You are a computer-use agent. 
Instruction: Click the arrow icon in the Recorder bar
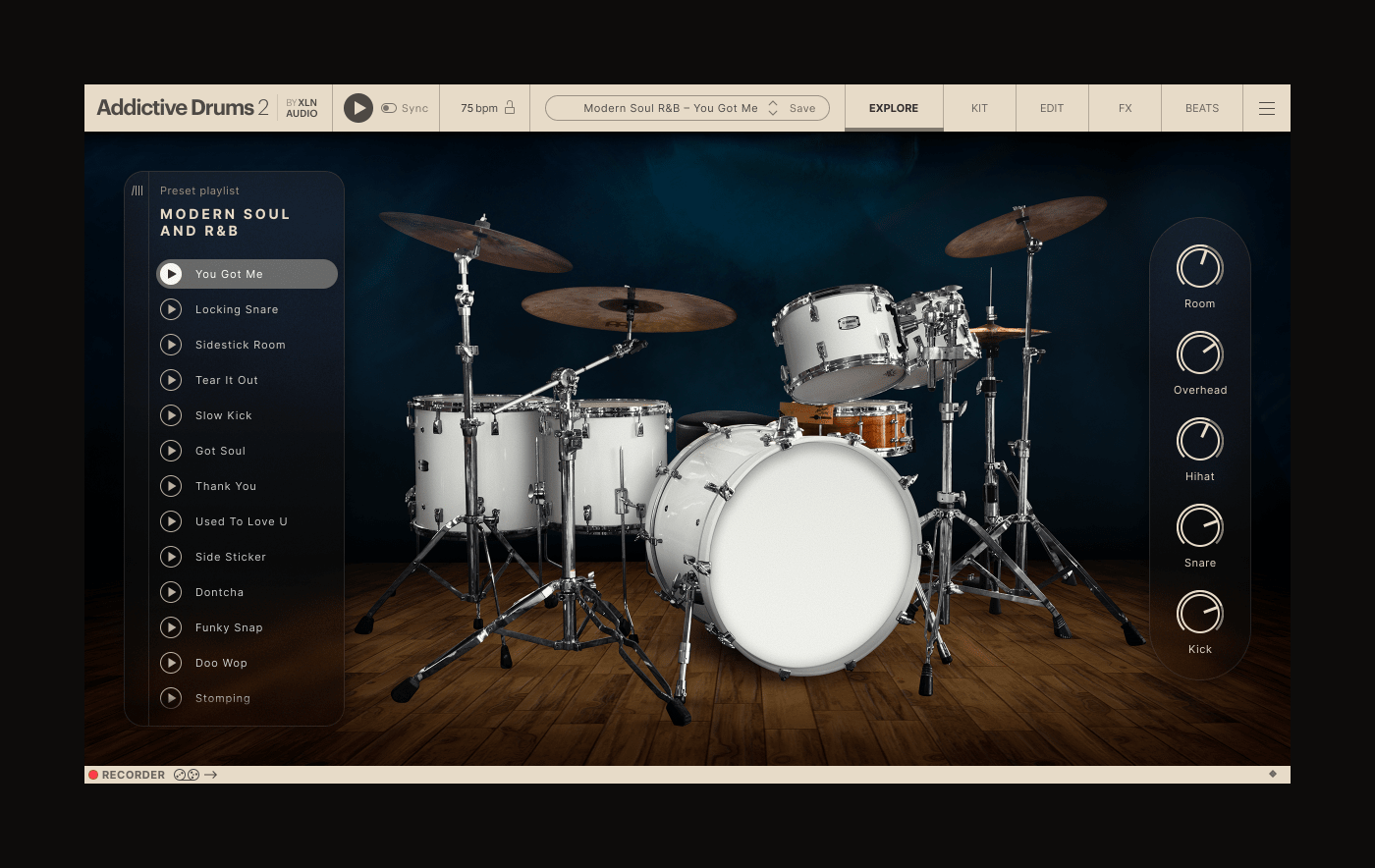pos(211,775)
